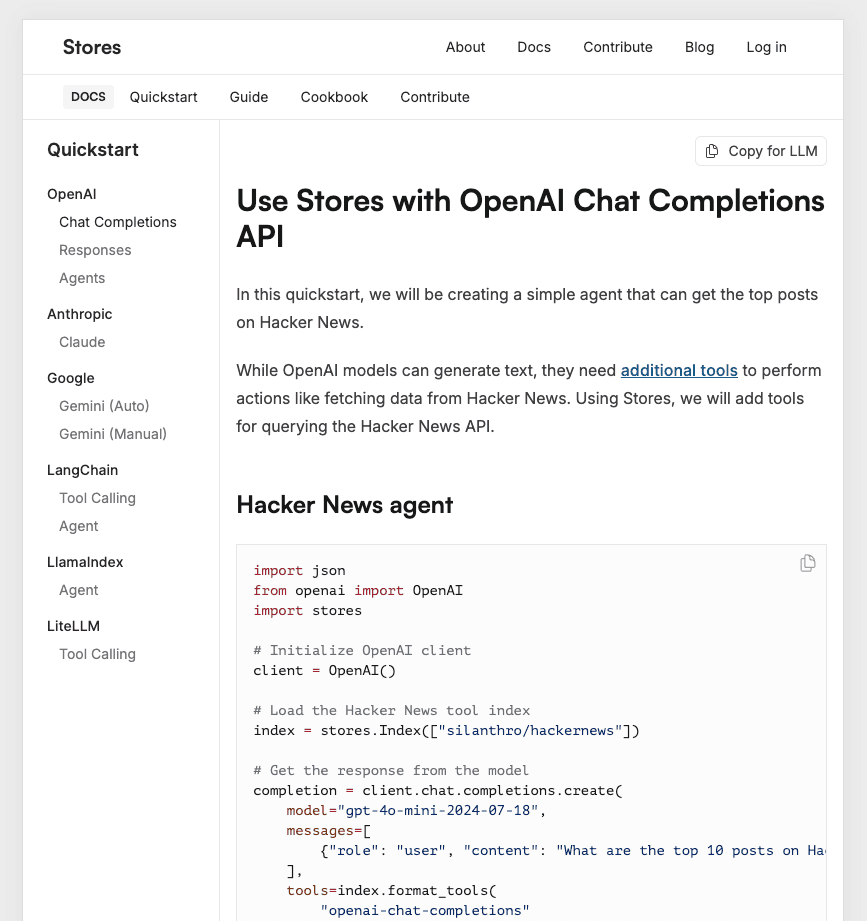Viewport: 867px width, 921px height.
Task: Open Contribute in the docs subnav
Action: (x=435, y=97)
